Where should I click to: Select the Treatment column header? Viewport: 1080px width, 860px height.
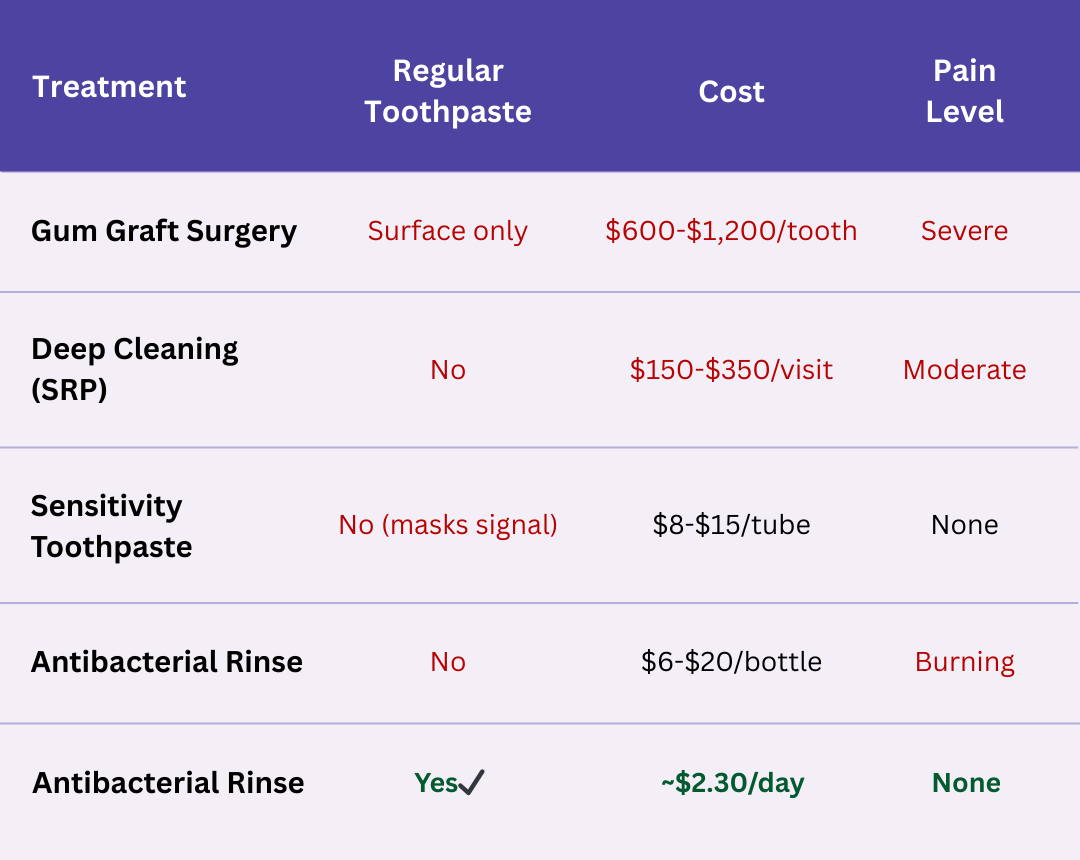(x=109, y=87)
